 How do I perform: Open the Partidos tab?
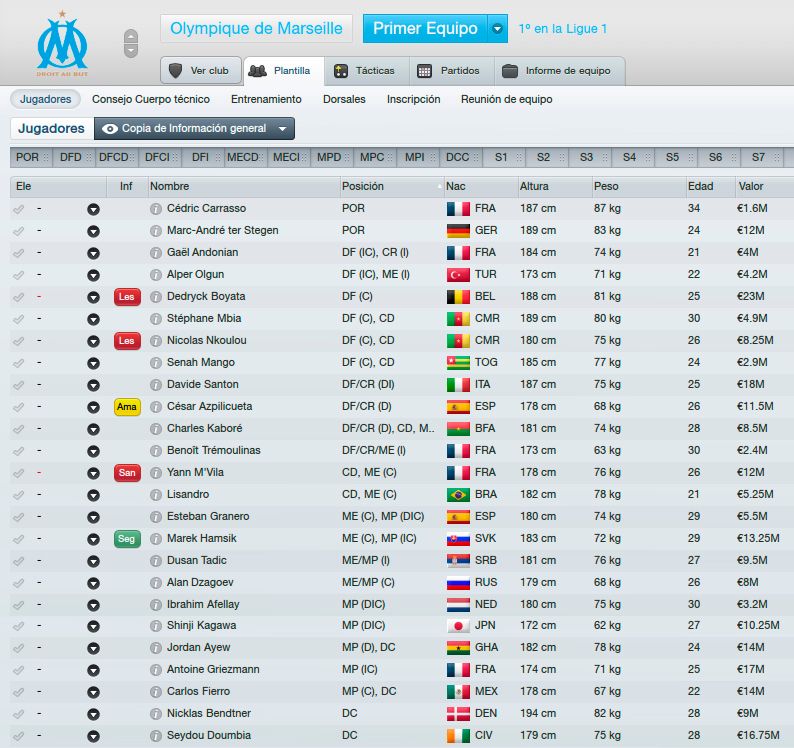451,71
